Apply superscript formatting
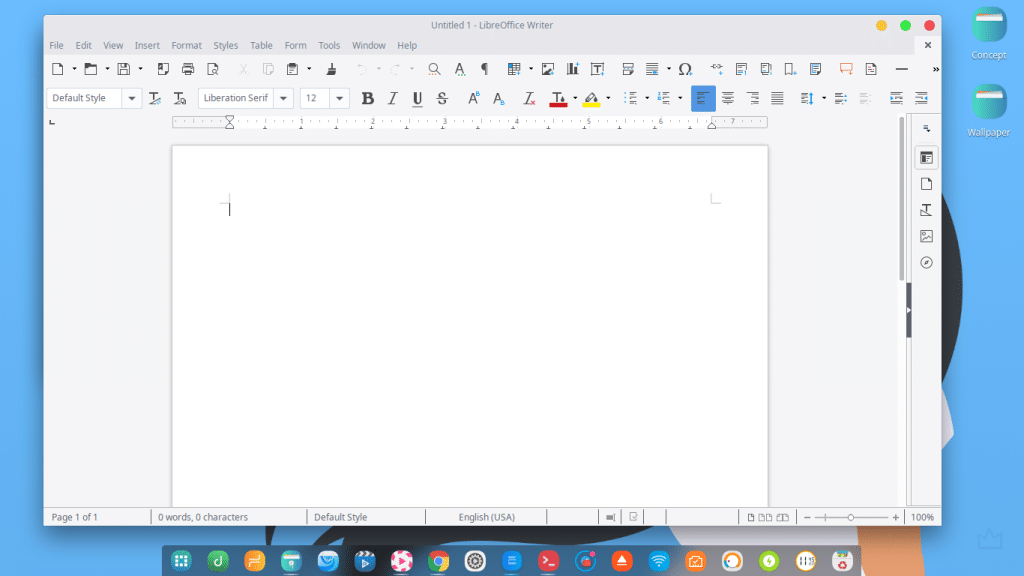The image size is (1024, 576). click(473, 99)
